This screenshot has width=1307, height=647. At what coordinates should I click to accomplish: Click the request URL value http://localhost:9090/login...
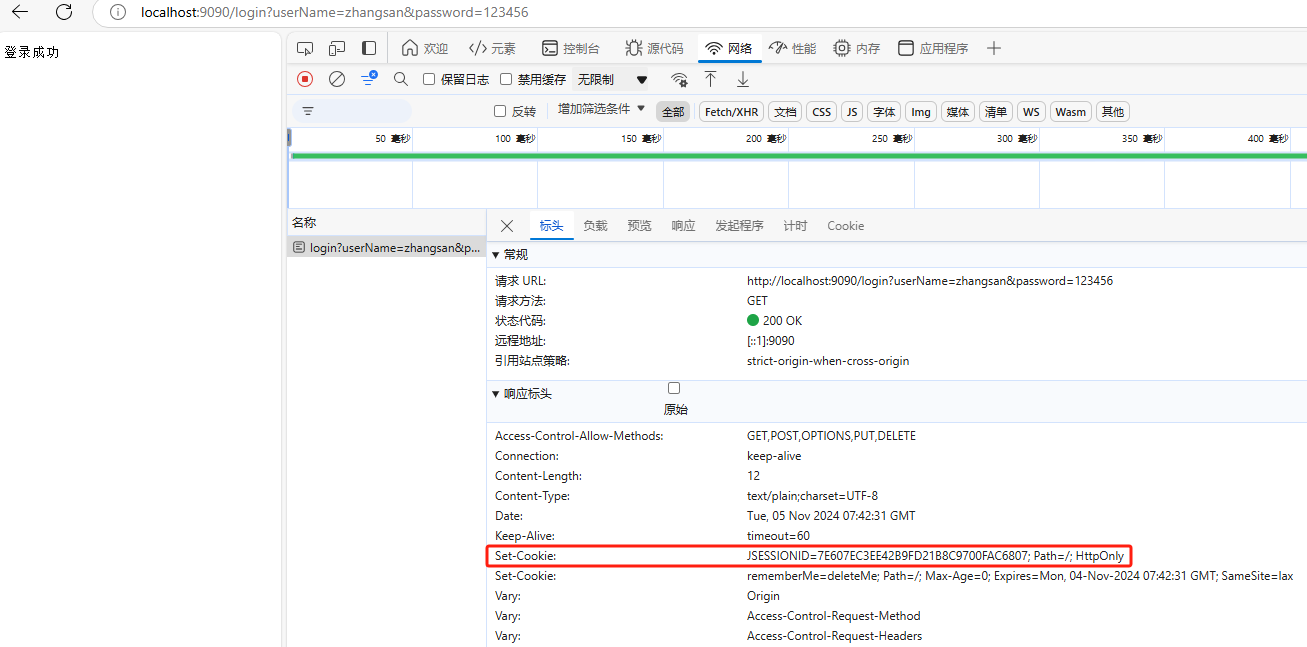930,281
